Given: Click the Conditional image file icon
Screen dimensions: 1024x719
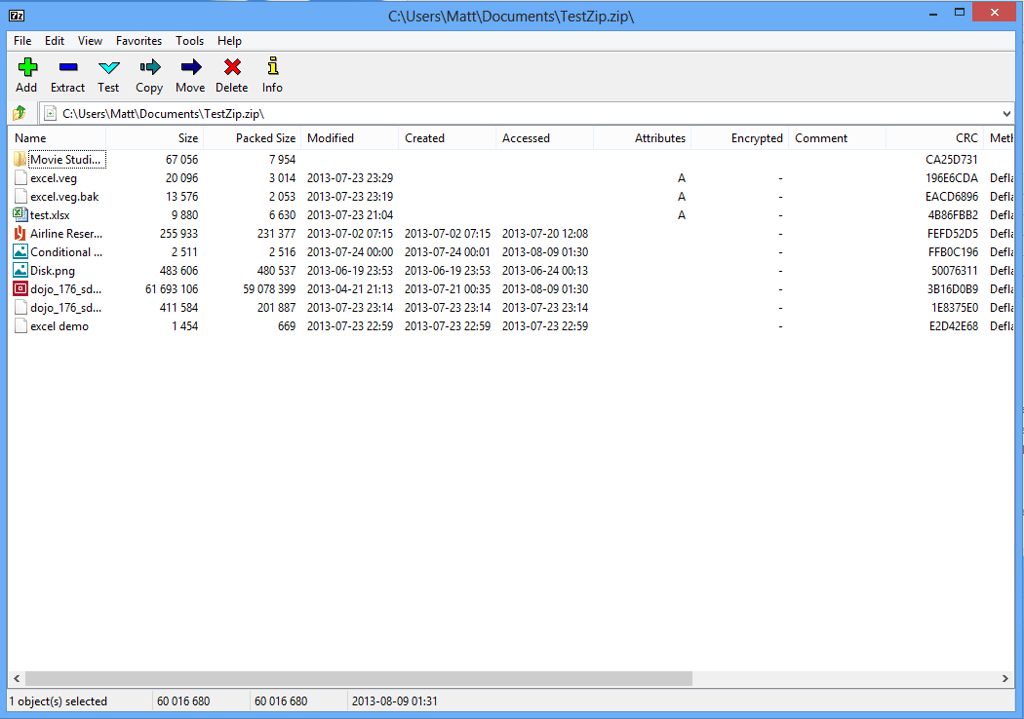Looking at the screenshot, I should (20, 251).
